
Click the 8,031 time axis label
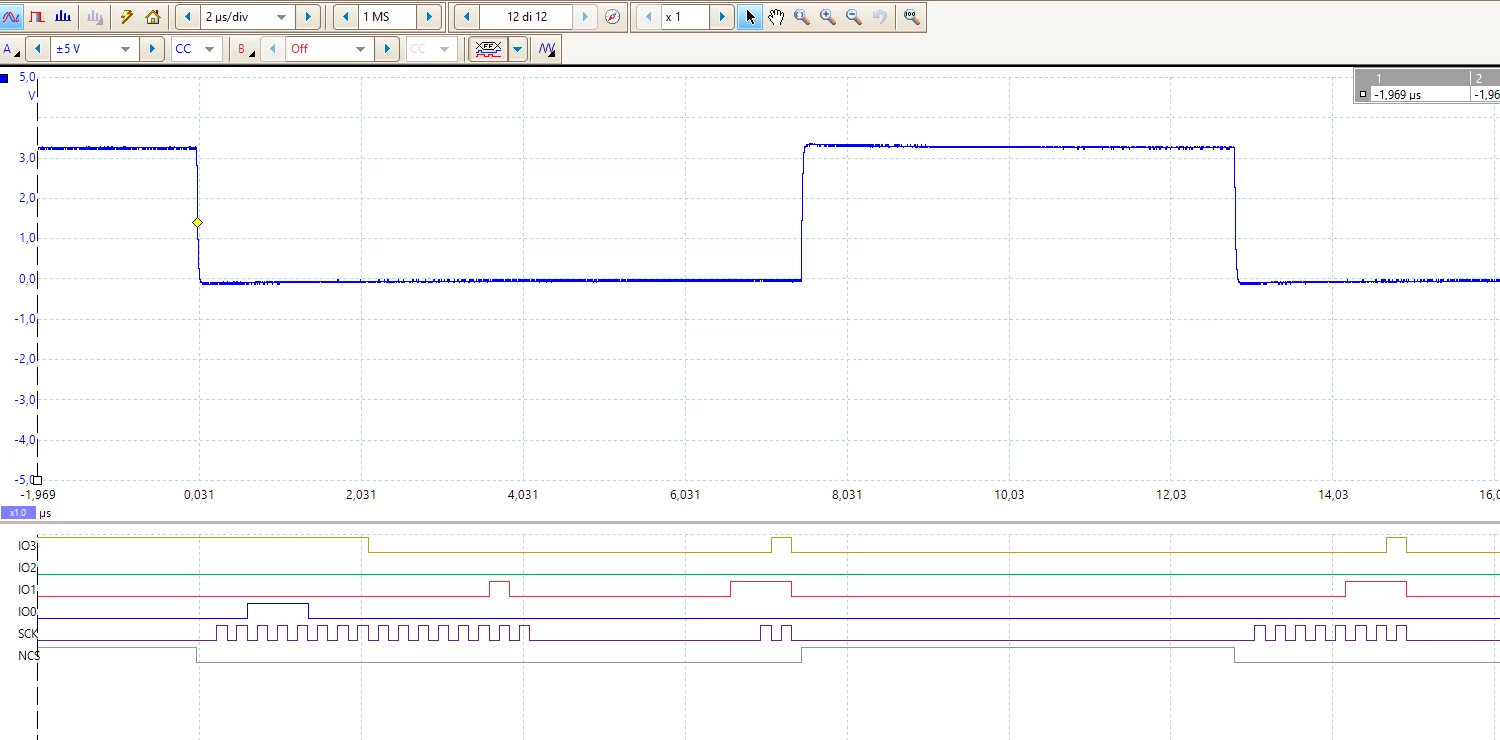[847, 495]
